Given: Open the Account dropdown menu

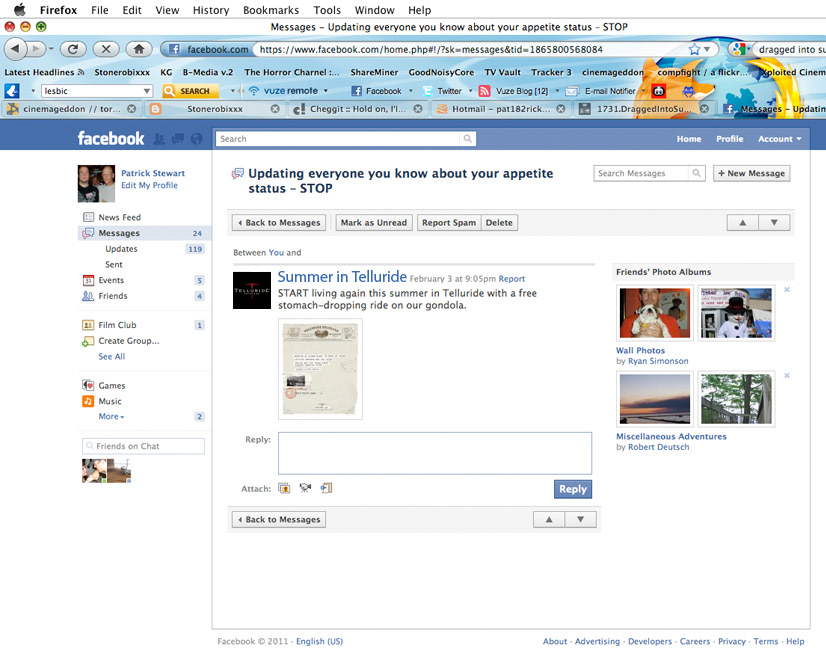Looking at the screenshot, I should (x=779, y=139).
